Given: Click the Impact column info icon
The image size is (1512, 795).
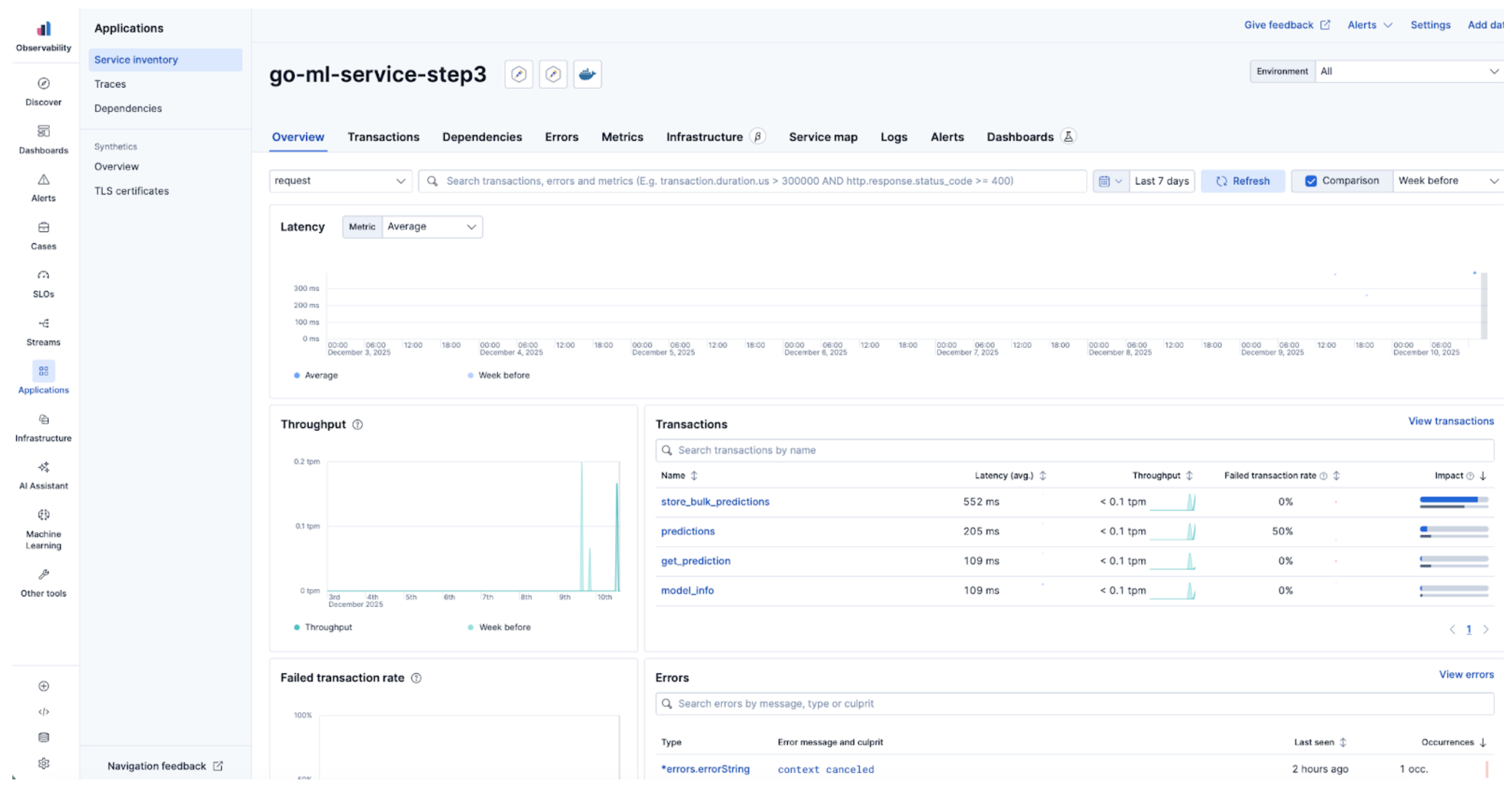Looking at the screenshot, I should click(x=1471, y=476).
